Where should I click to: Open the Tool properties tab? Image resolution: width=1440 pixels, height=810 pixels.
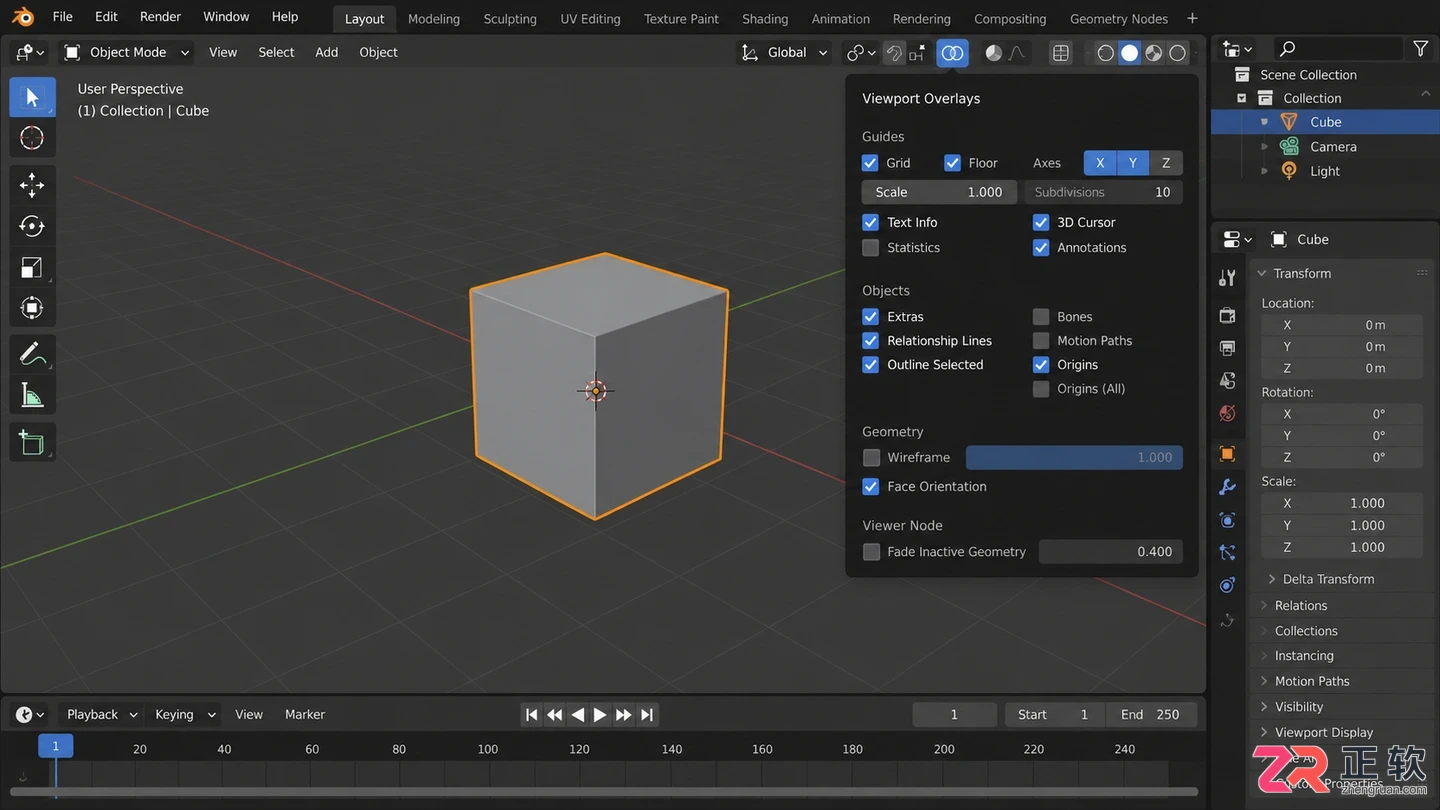(1227, 278)
